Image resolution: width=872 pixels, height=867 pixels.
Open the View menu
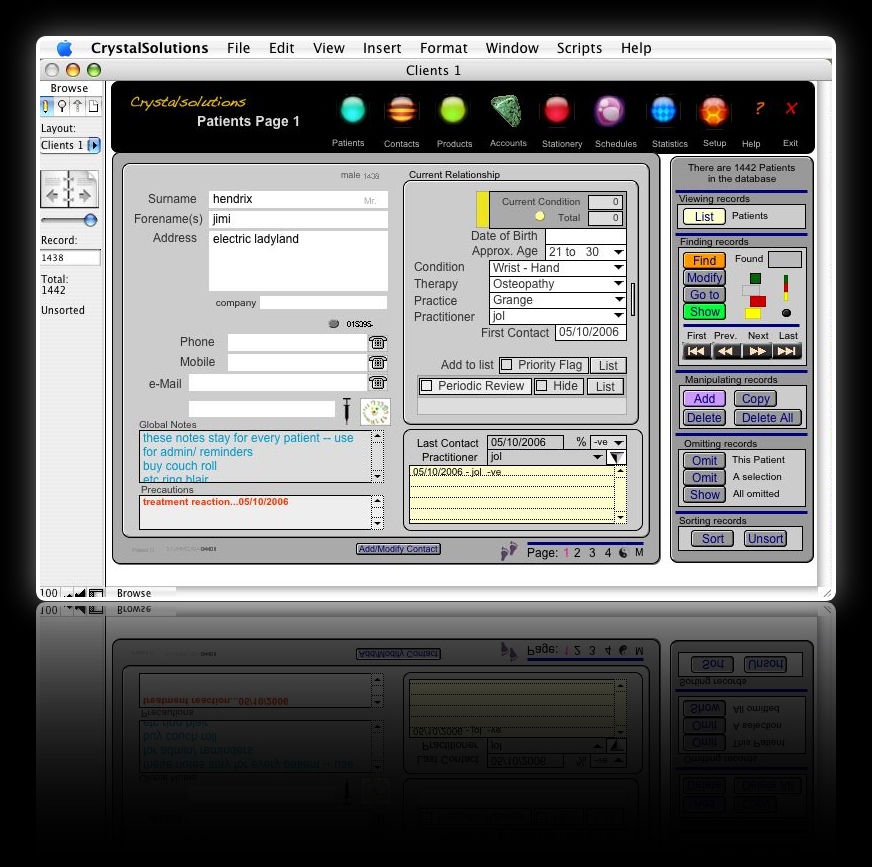pyautogui.click(x=329, y=48)
